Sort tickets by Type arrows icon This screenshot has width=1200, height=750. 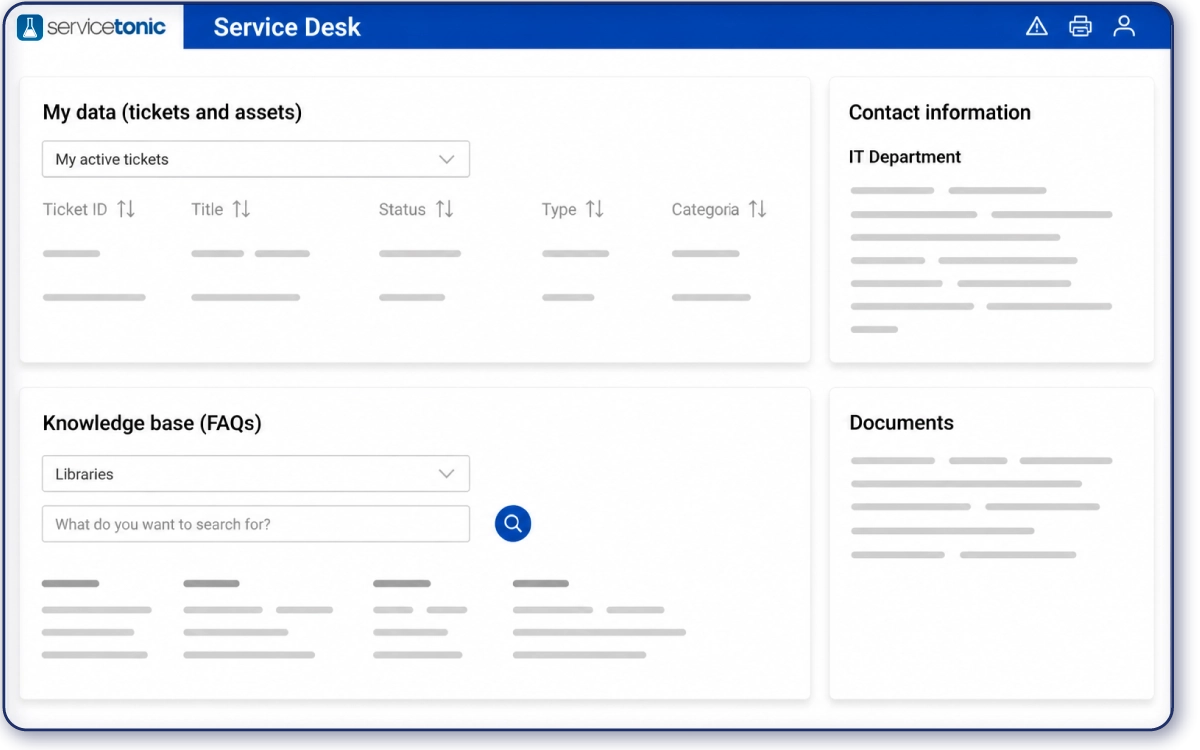coord(595,209)
